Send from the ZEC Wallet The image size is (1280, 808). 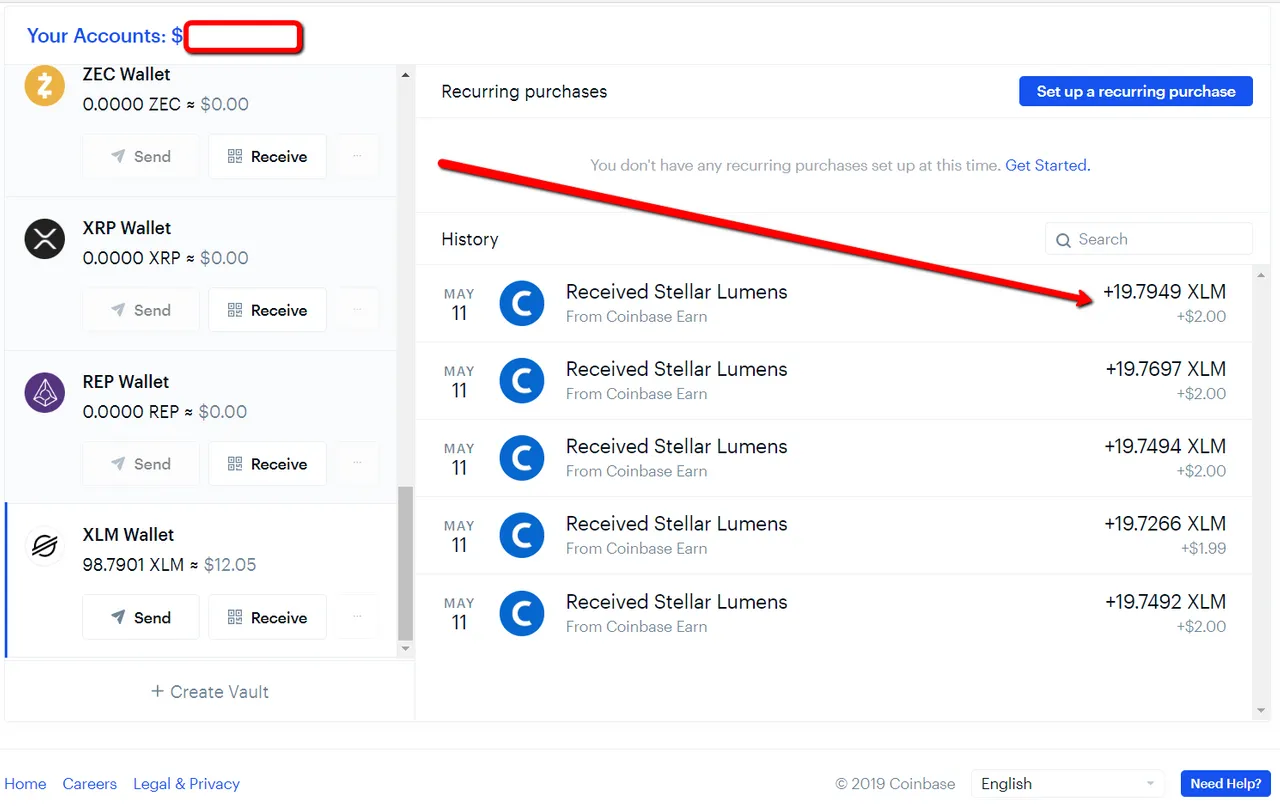tap(141, 156)
